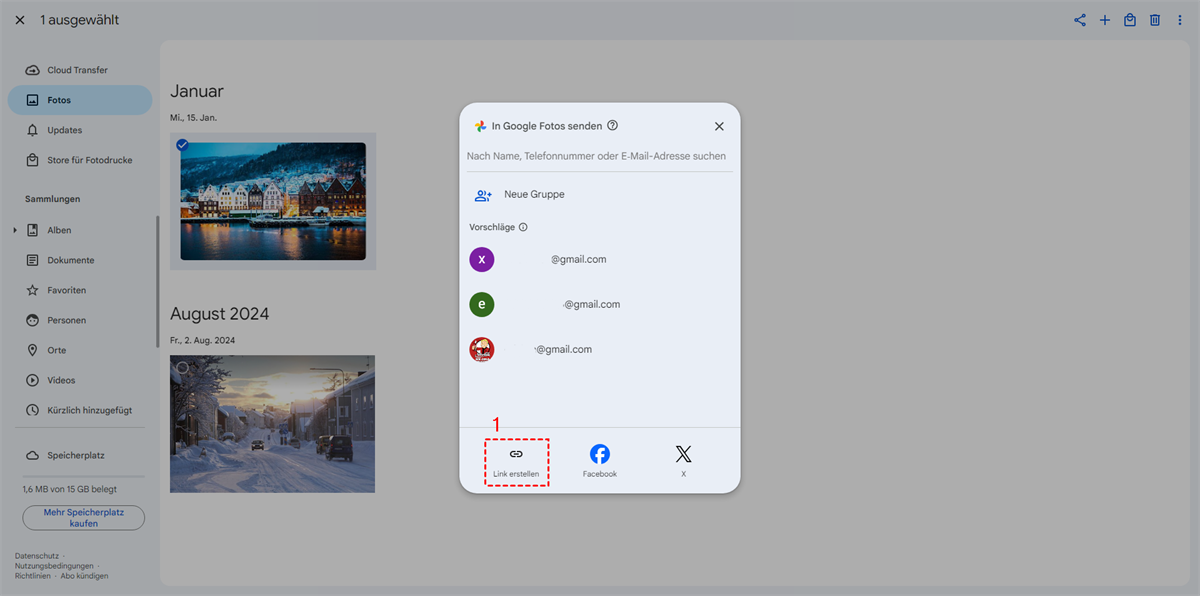Open the help icon beside 'In Google Fotos senden'

tap(613, 126)
